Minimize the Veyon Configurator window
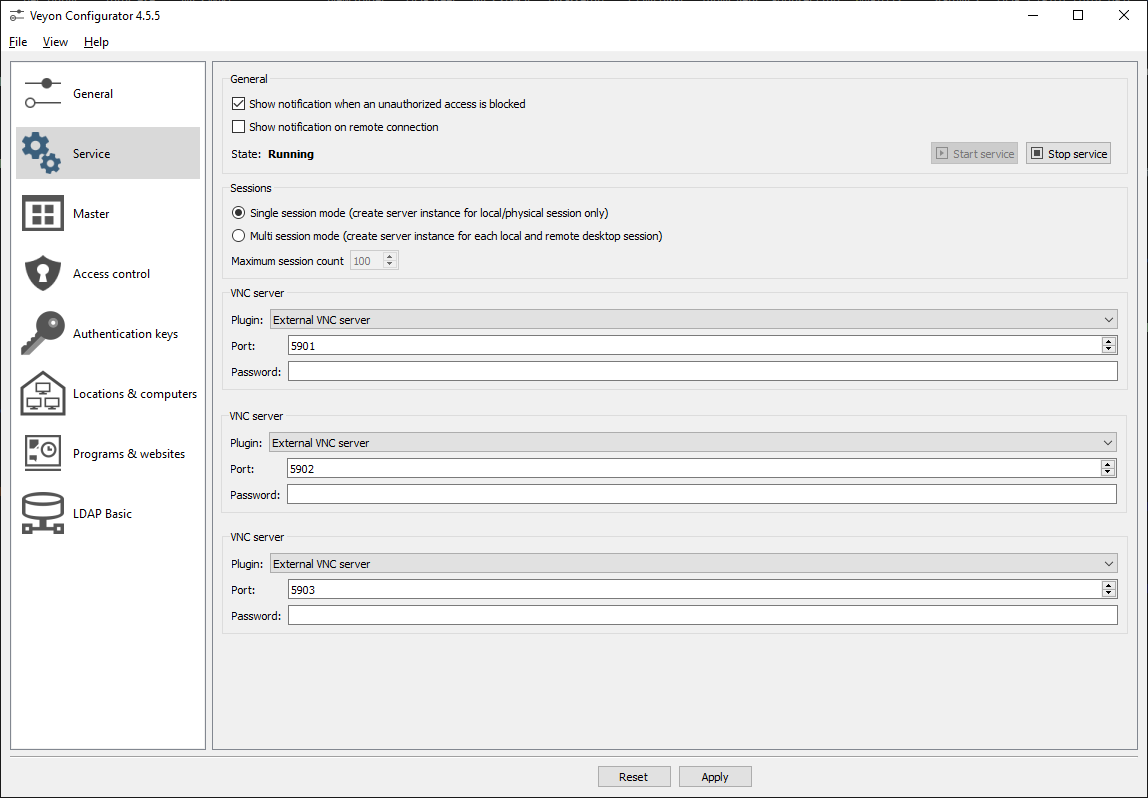 1033,15
